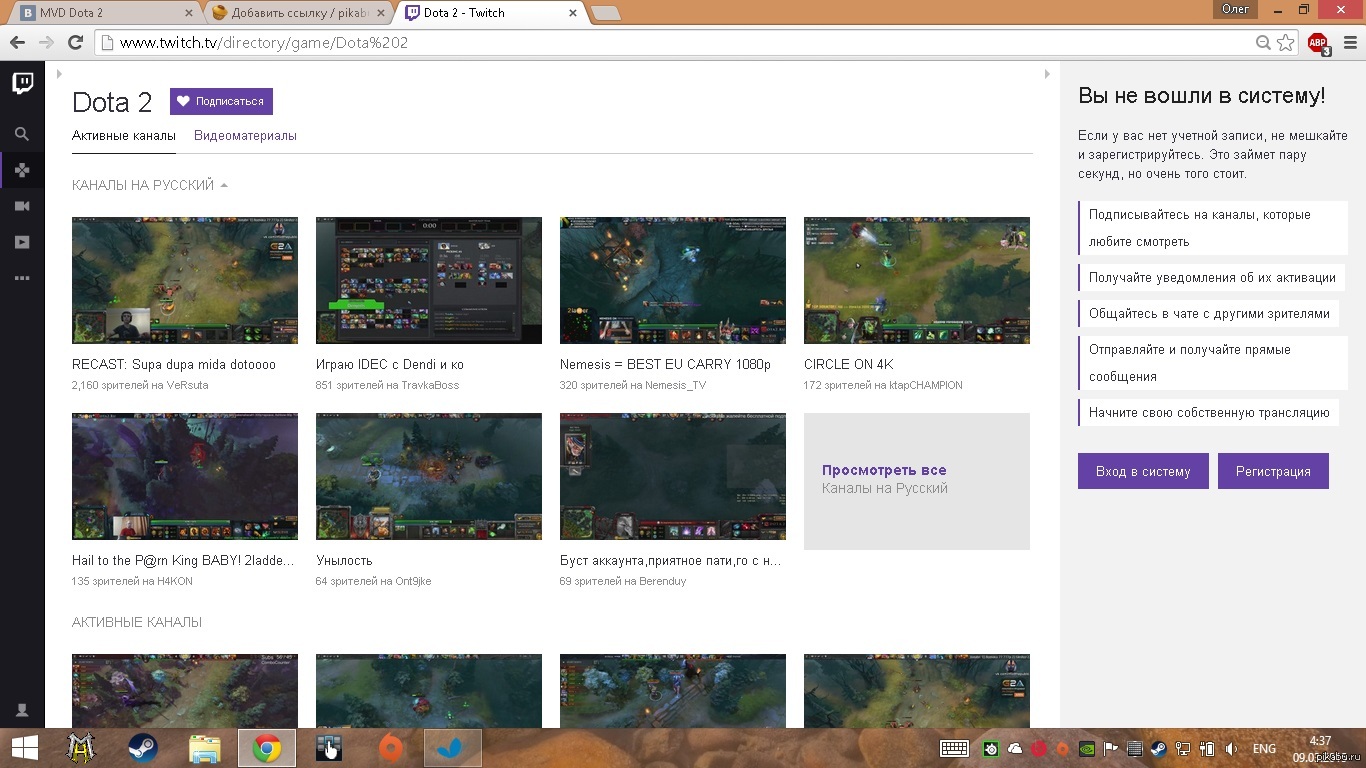Open the Унылость stream thumbnail
This screenshot has width=1366, height=768.
[429, 476]
